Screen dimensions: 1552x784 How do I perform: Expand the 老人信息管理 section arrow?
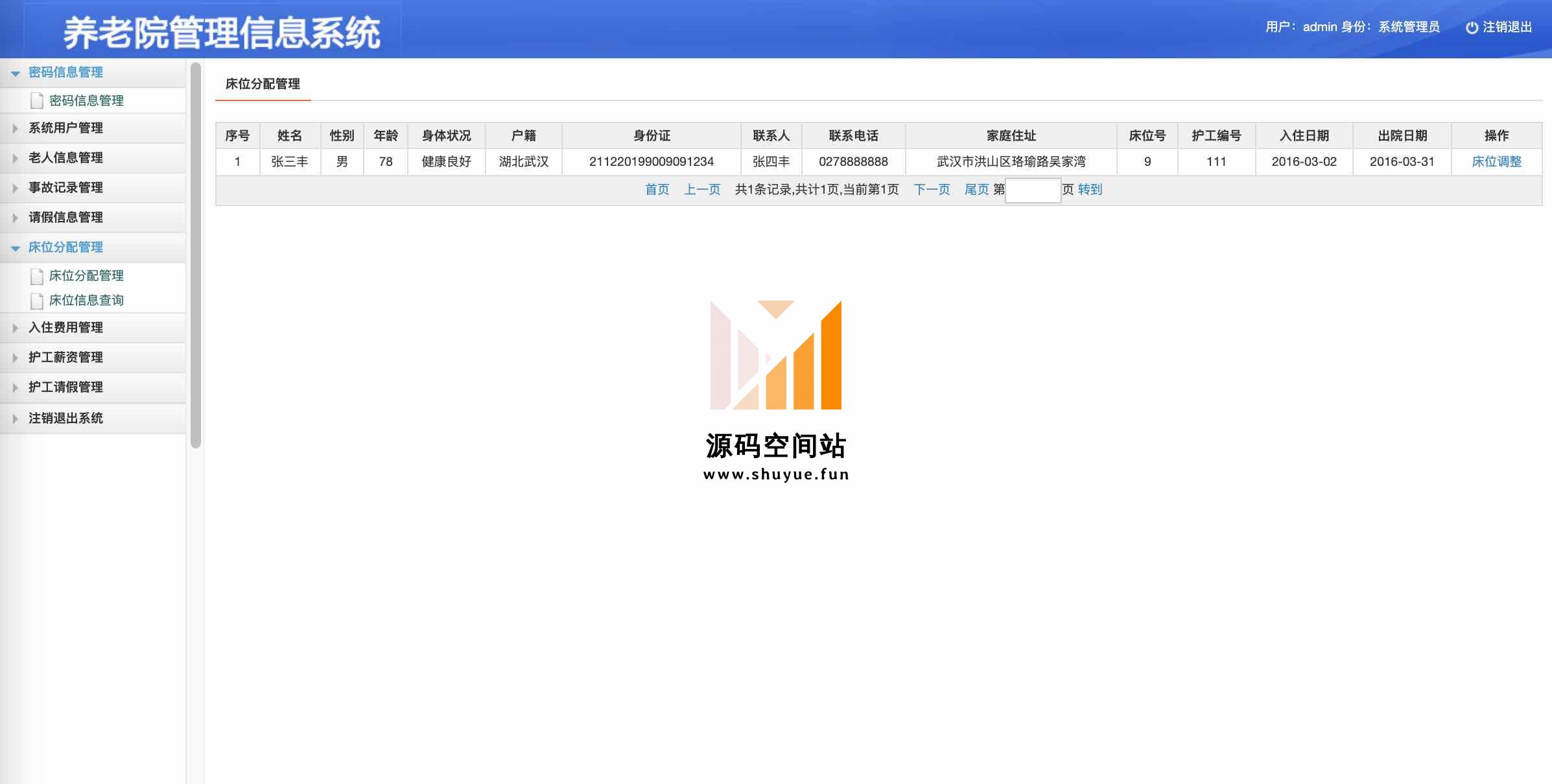[16, 158]
